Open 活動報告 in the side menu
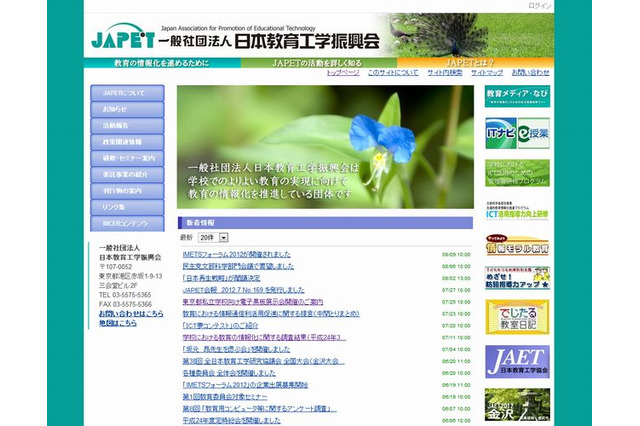 [127, 126]
